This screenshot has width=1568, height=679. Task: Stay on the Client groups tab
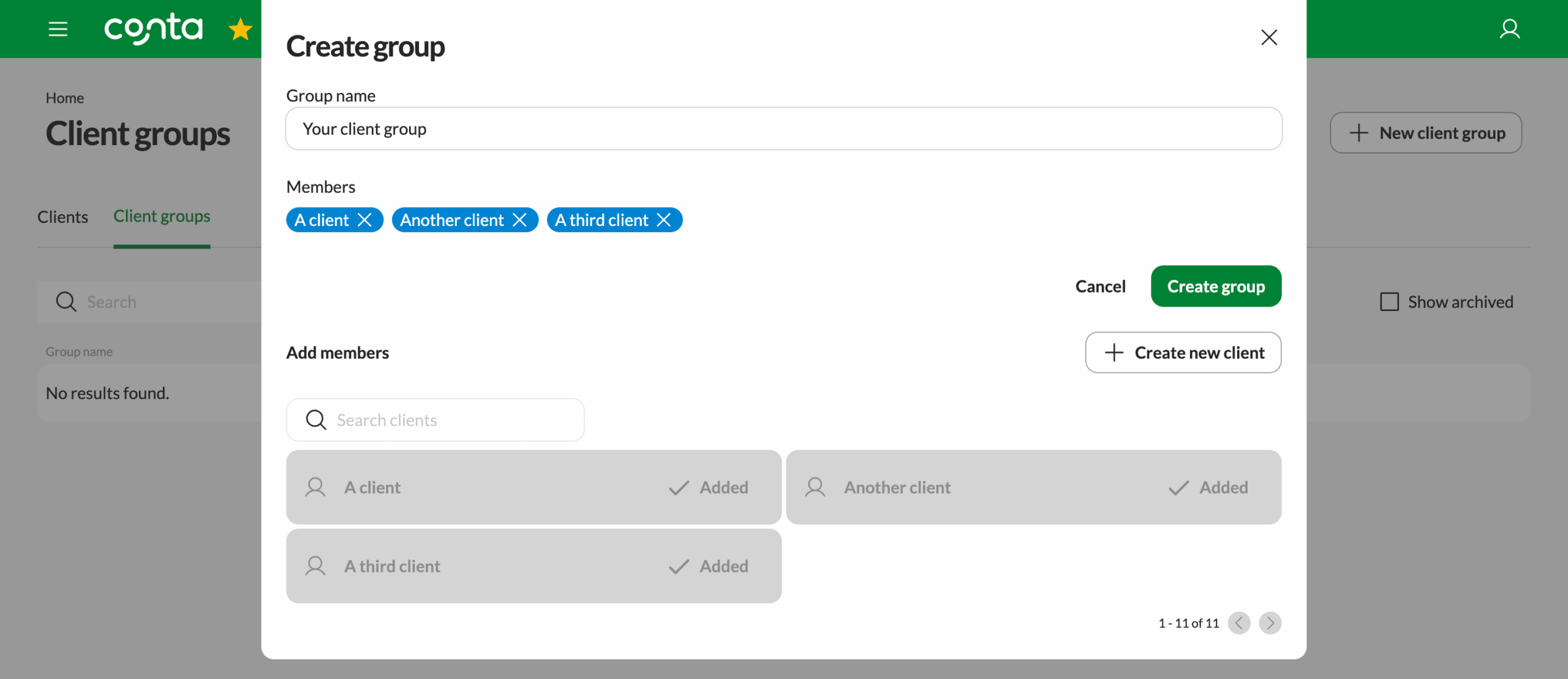coord(161,216)
